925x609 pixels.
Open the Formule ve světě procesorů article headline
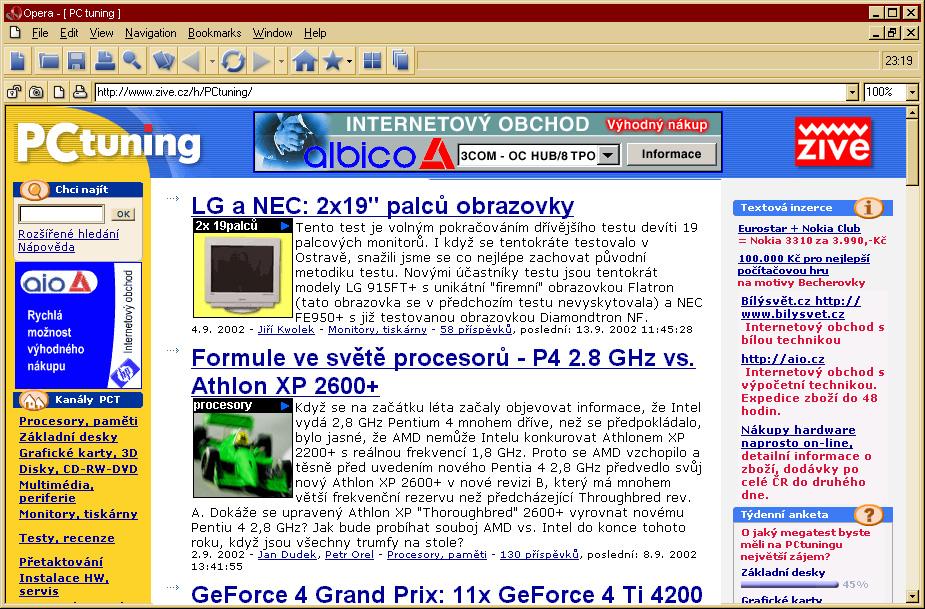(x=444, y=372)
